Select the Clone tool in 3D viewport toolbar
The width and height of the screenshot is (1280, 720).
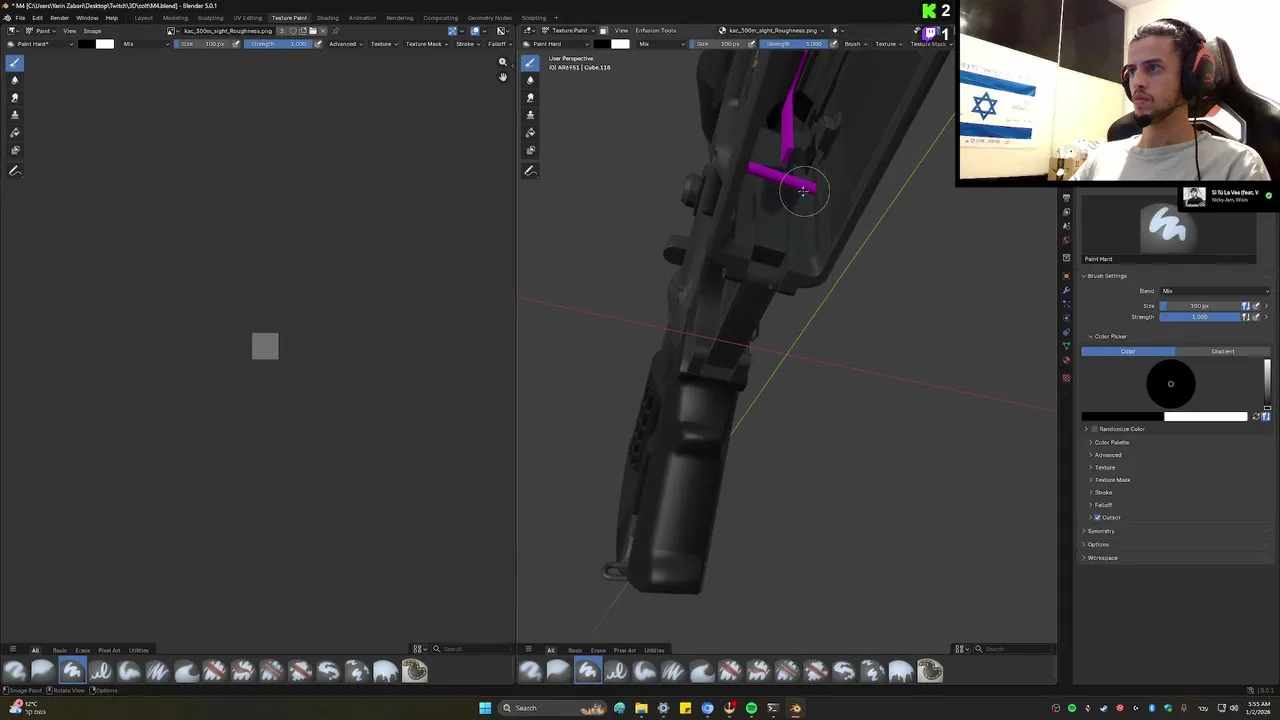pos(530,115)
